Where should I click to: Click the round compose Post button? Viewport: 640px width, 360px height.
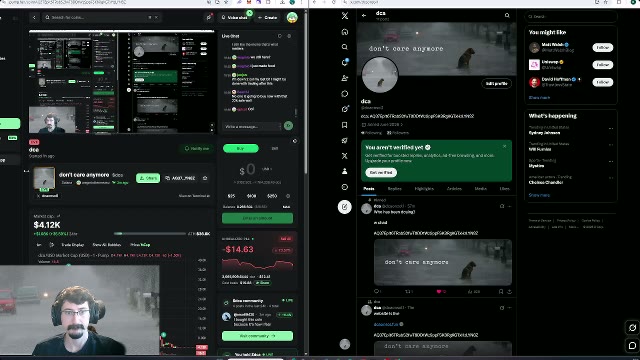345,207
